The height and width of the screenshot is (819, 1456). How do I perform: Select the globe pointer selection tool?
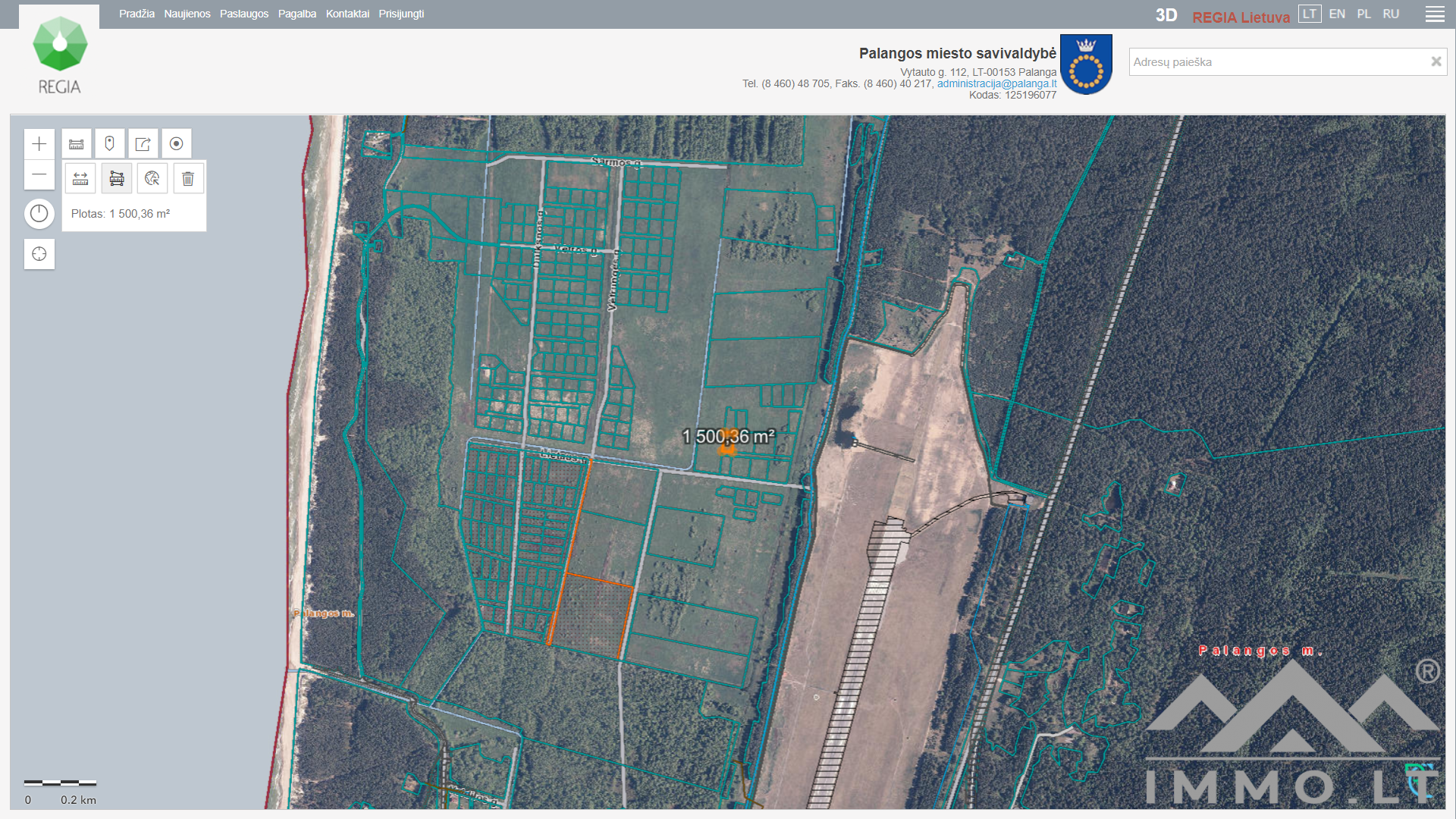[x=152, y=179]
